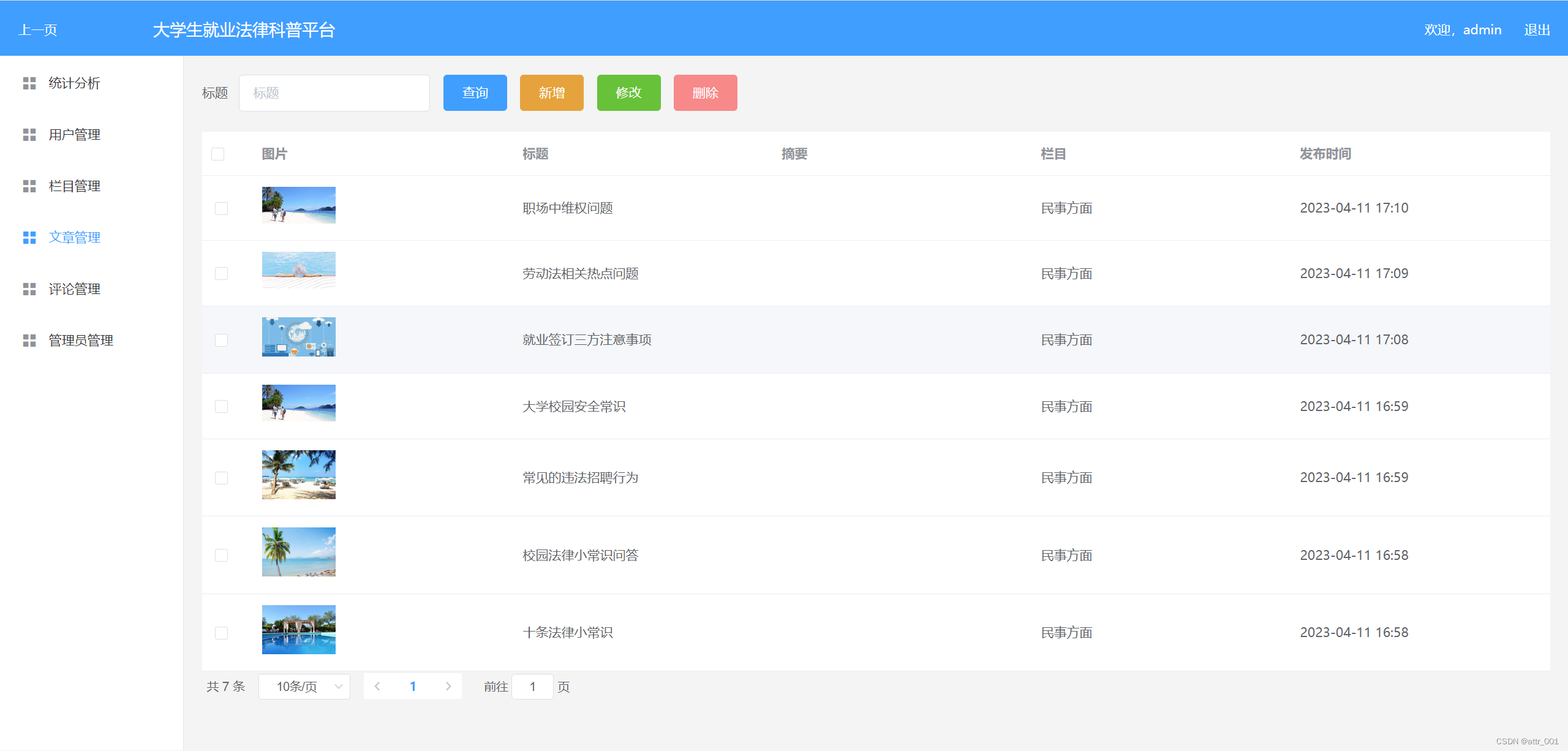Image resolution: width=1568 pixels, height=751 pixels.
Task: Toggle the select-all checkbox in table header
Action: 217,154
